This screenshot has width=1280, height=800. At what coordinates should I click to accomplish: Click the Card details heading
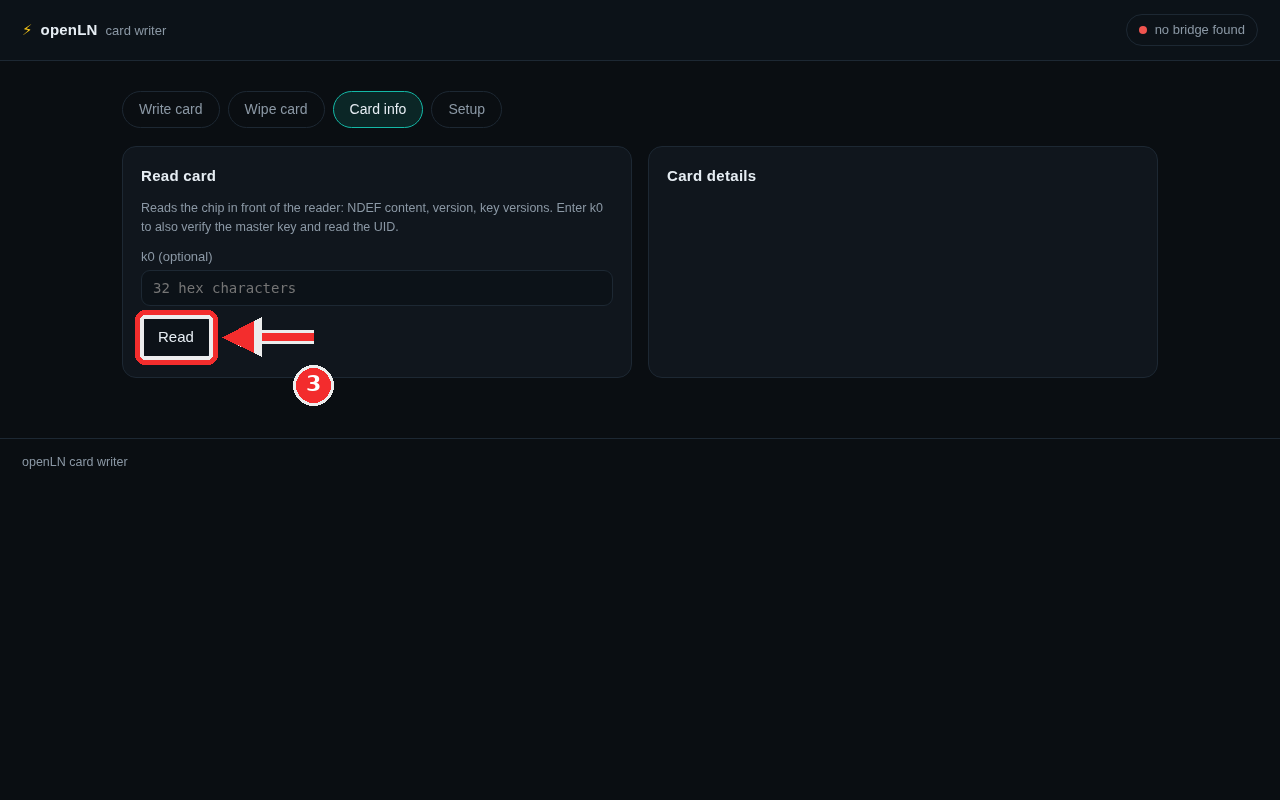pos(712,176)
